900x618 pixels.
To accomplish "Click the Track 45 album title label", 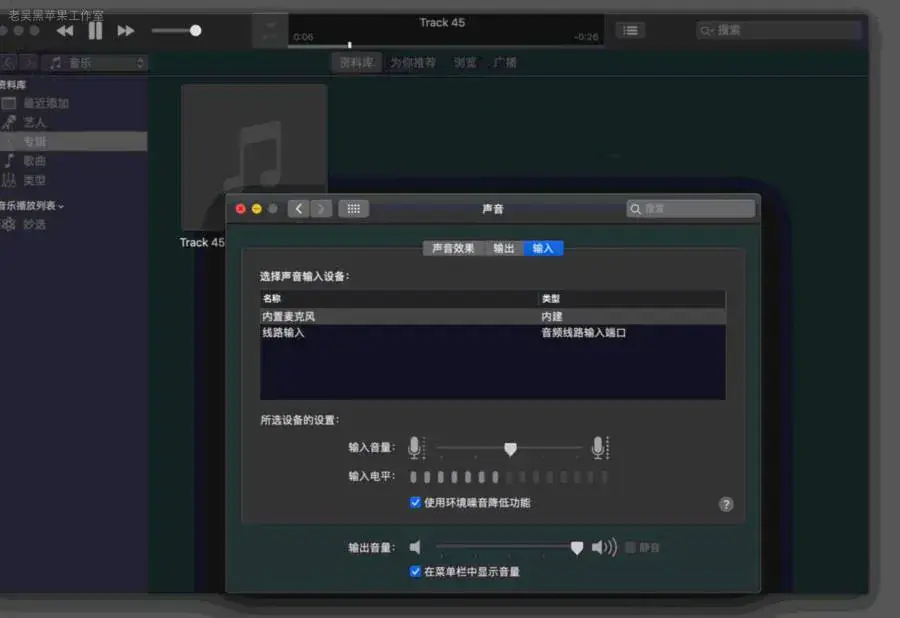I will click(x=202, y=242).
